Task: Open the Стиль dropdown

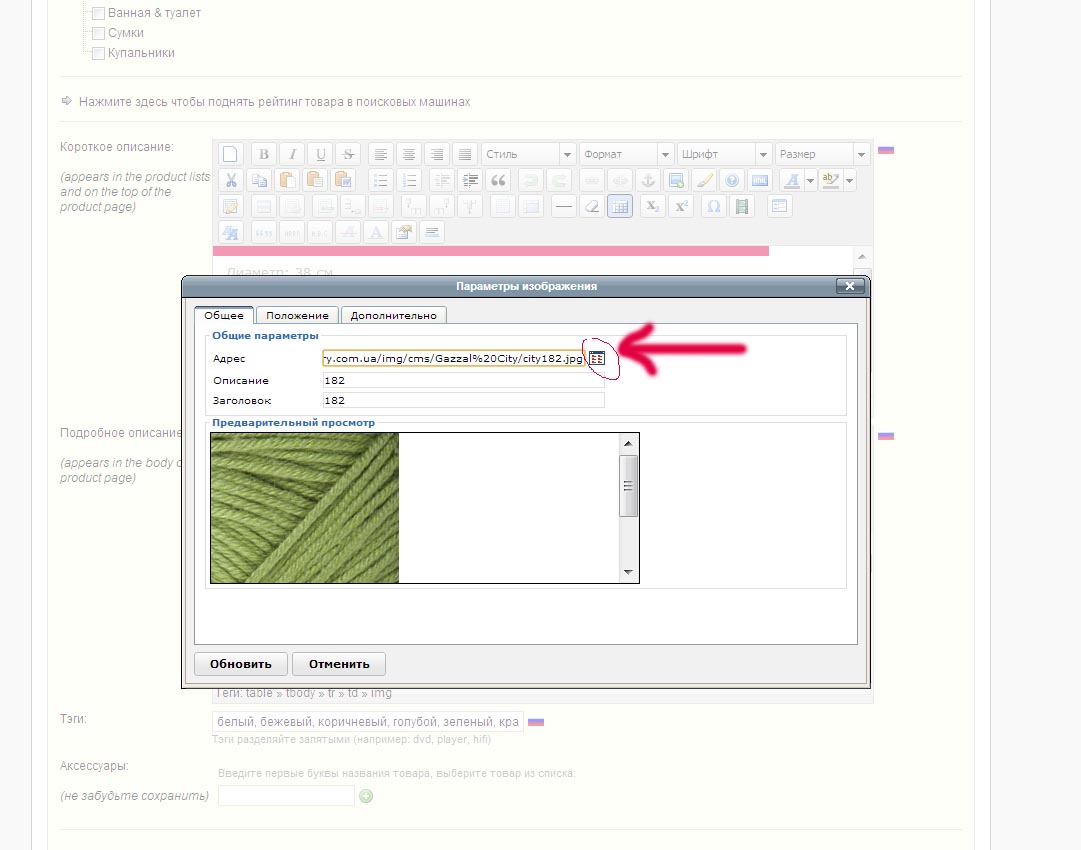Action: tap(528, 154)
